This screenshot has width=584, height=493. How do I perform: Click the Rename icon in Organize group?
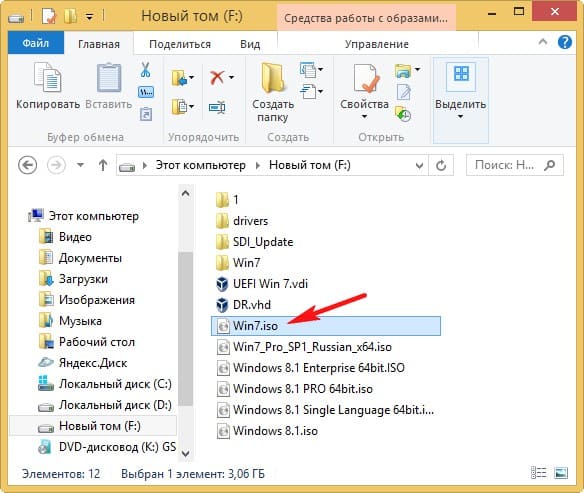(217, 108)
